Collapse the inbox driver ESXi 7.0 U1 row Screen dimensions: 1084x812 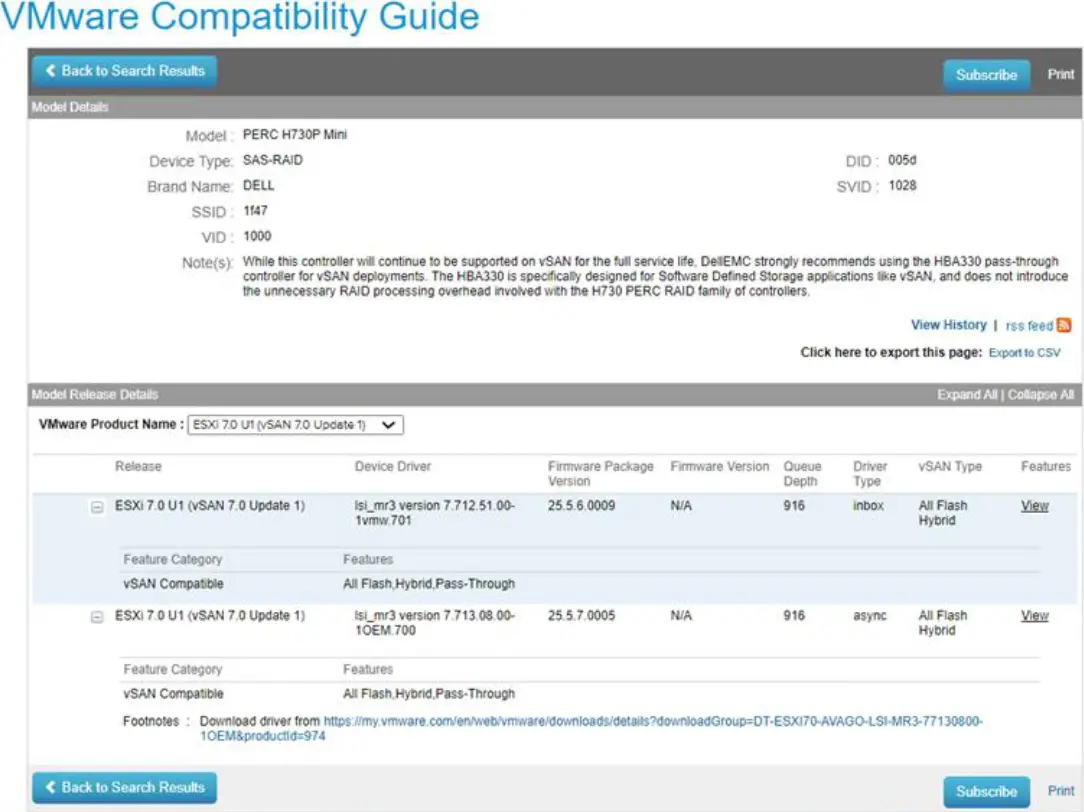[97, 507]
